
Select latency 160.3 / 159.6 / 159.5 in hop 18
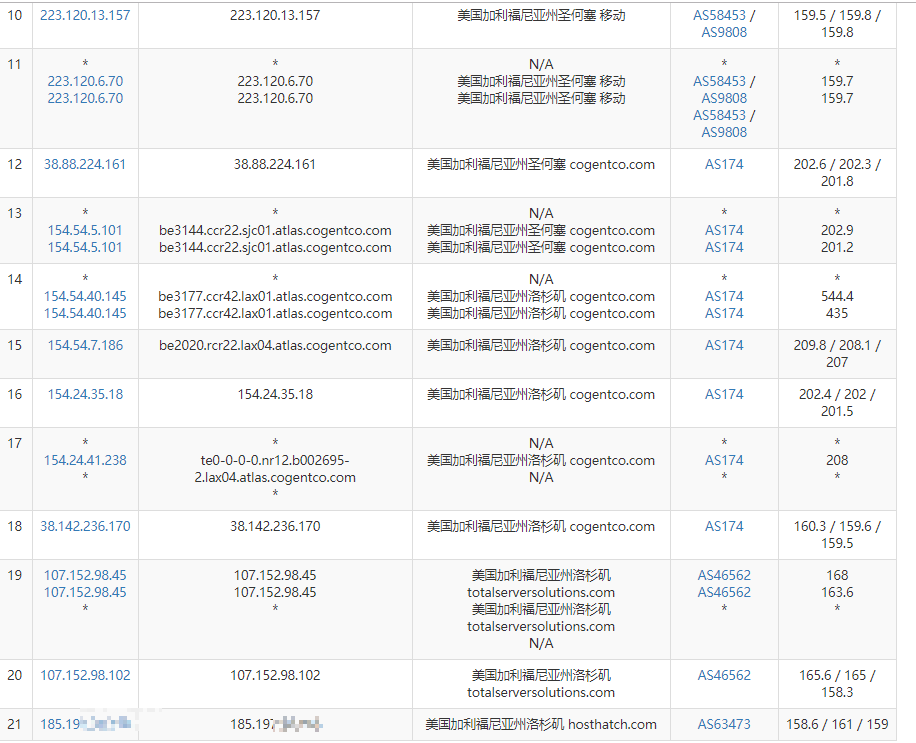(x=837, y=534)
